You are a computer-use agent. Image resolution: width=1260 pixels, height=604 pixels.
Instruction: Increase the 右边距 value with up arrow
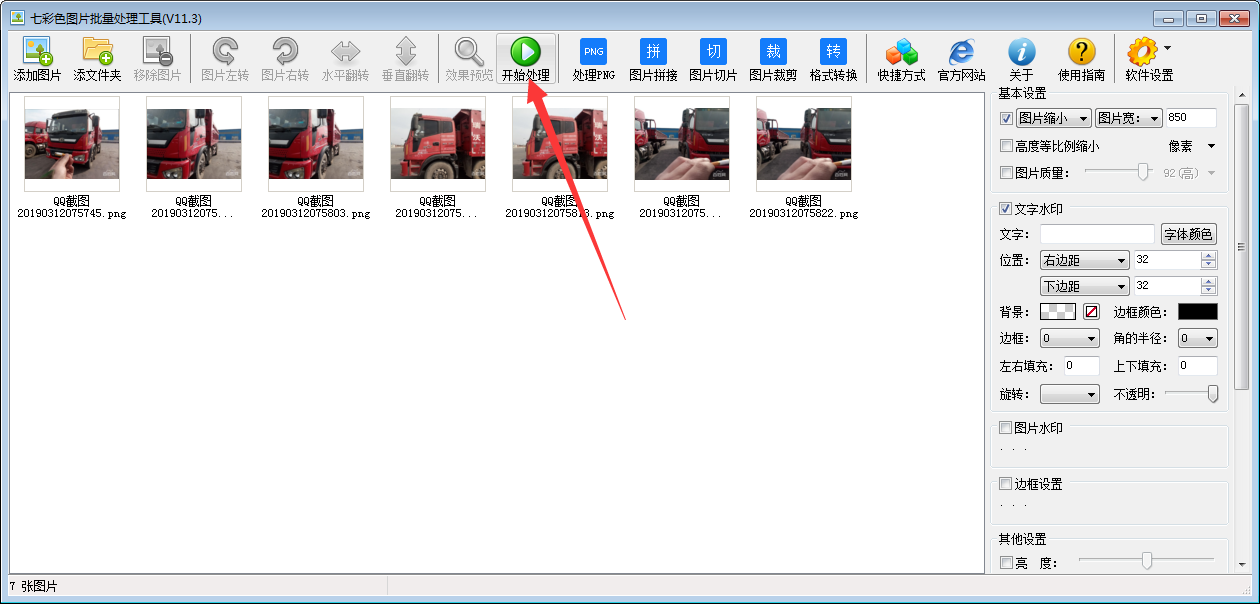tap(1209, 256)
